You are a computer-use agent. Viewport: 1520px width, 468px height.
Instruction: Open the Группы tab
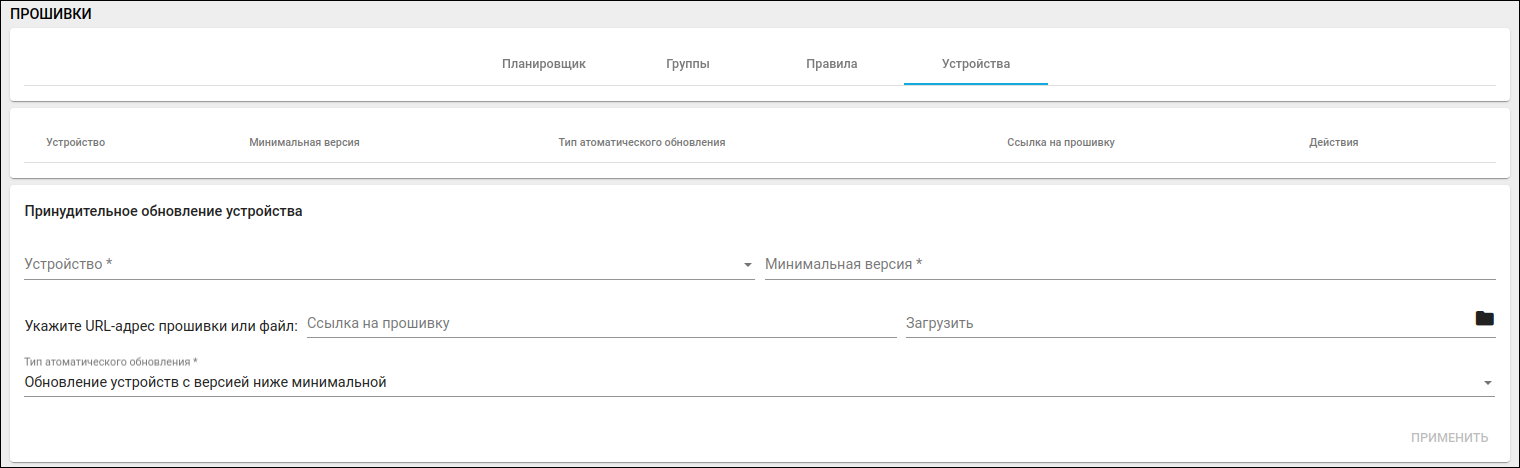click(x=688, y=64)
